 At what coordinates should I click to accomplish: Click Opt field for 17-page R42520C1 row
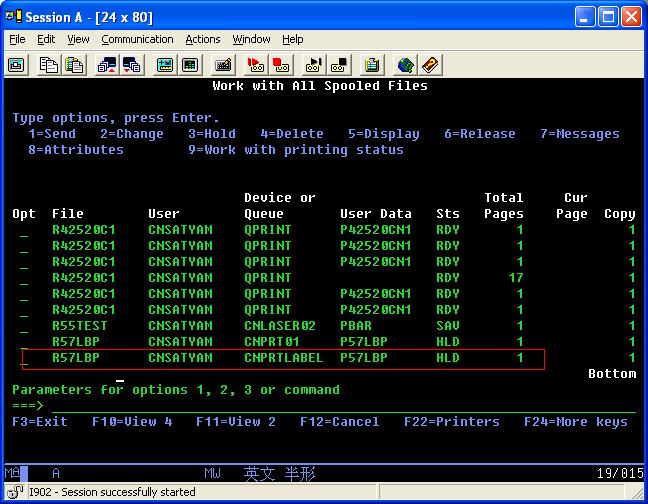[x=24, y=278]
